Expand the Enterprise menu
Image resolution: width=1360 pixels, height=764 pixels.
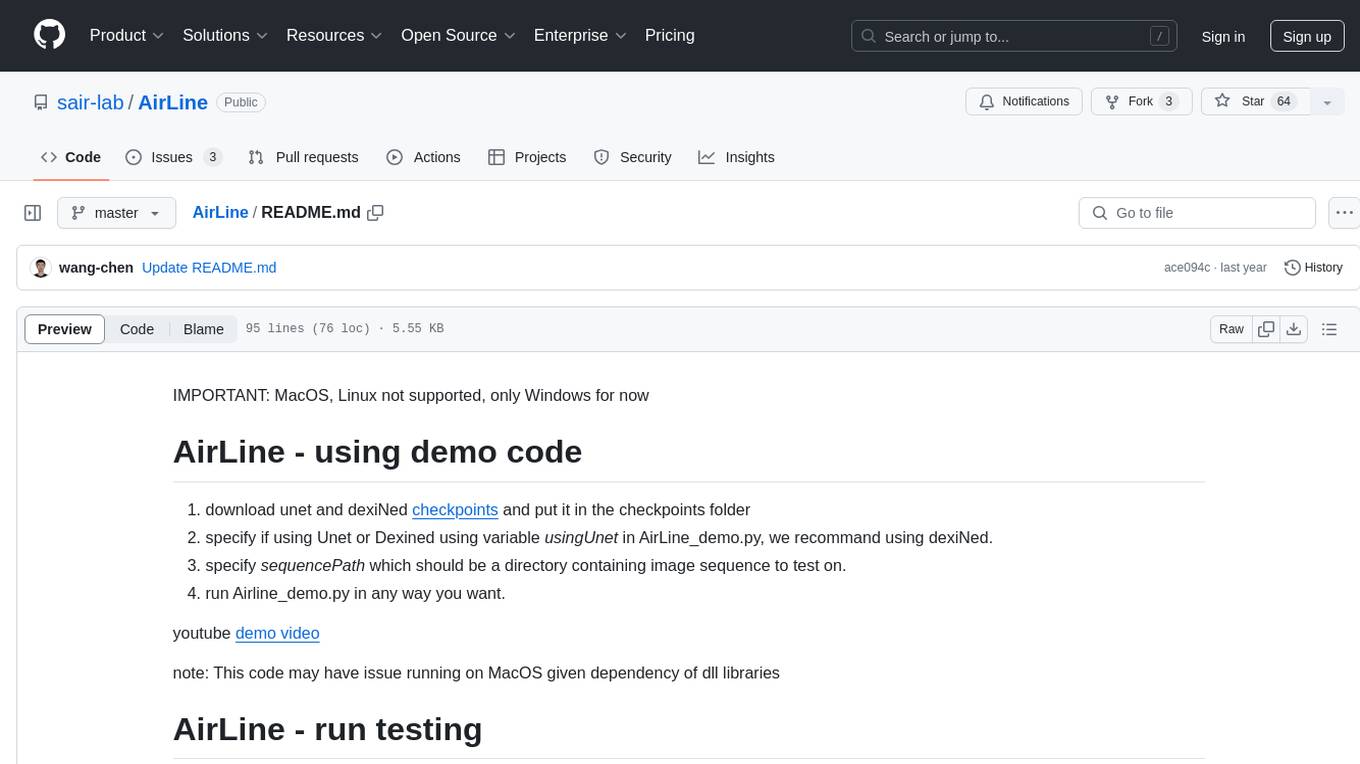pos(580,35)
